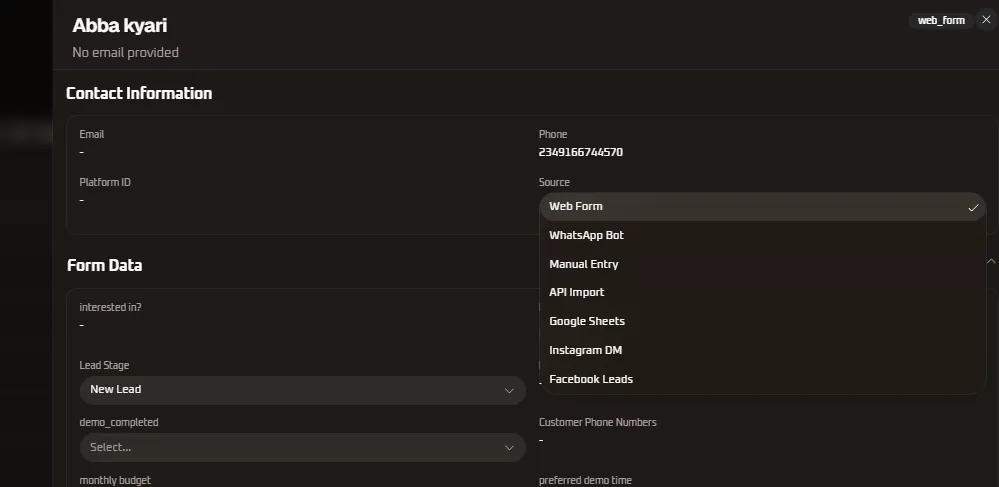This screenshot has width=999, height=487.
Task: Click the checkmark next to Web Form
Action: coord(973,207)
